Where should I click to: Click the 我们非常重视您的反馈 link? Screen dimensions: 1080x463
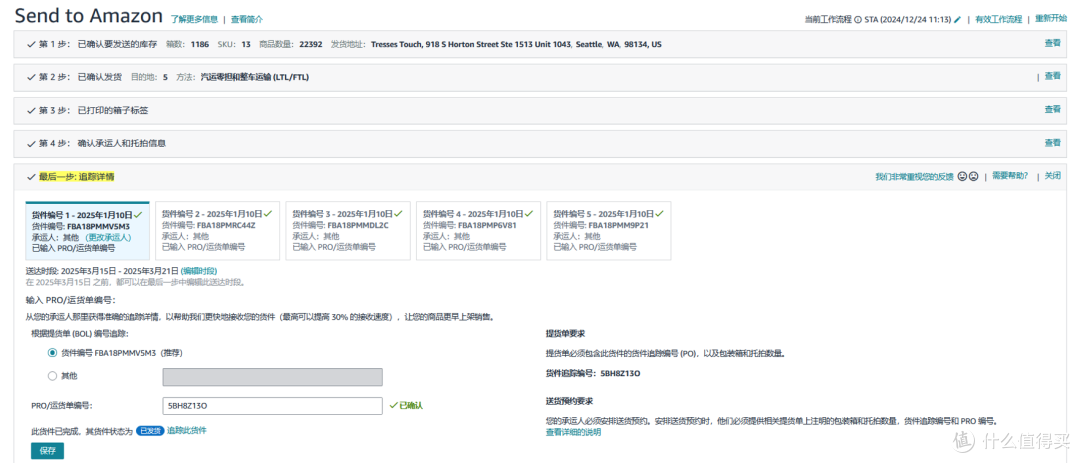[x=914, y=176]
